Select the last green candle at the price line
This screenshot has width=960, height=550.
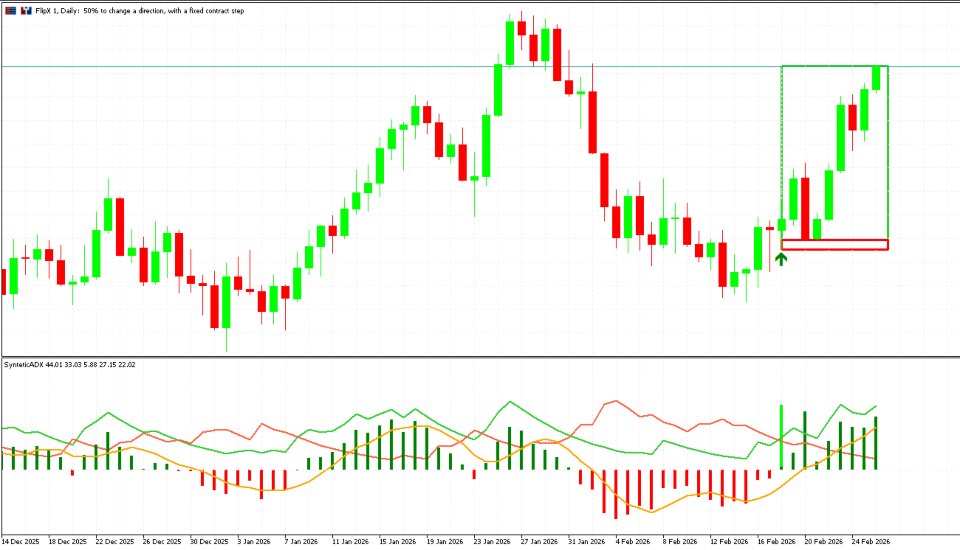tap(876, 78)
